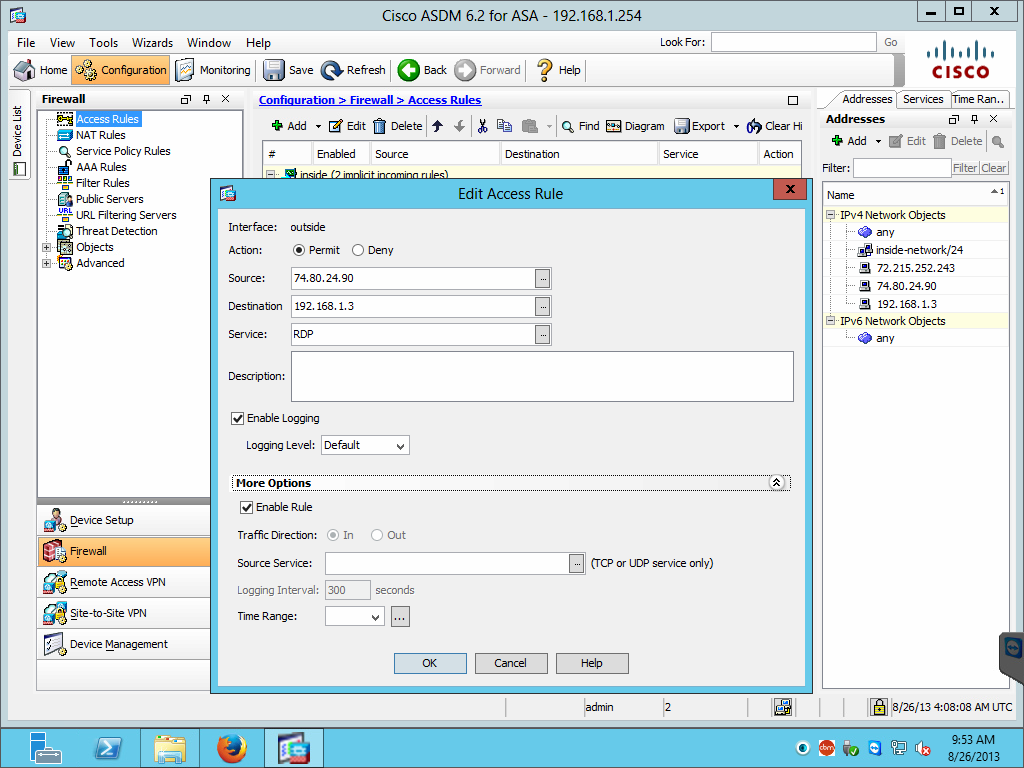Click the Firewall icon in left navigation
Image resolution: width=1024 pixels, height=768 pixels.
point(54,551)
